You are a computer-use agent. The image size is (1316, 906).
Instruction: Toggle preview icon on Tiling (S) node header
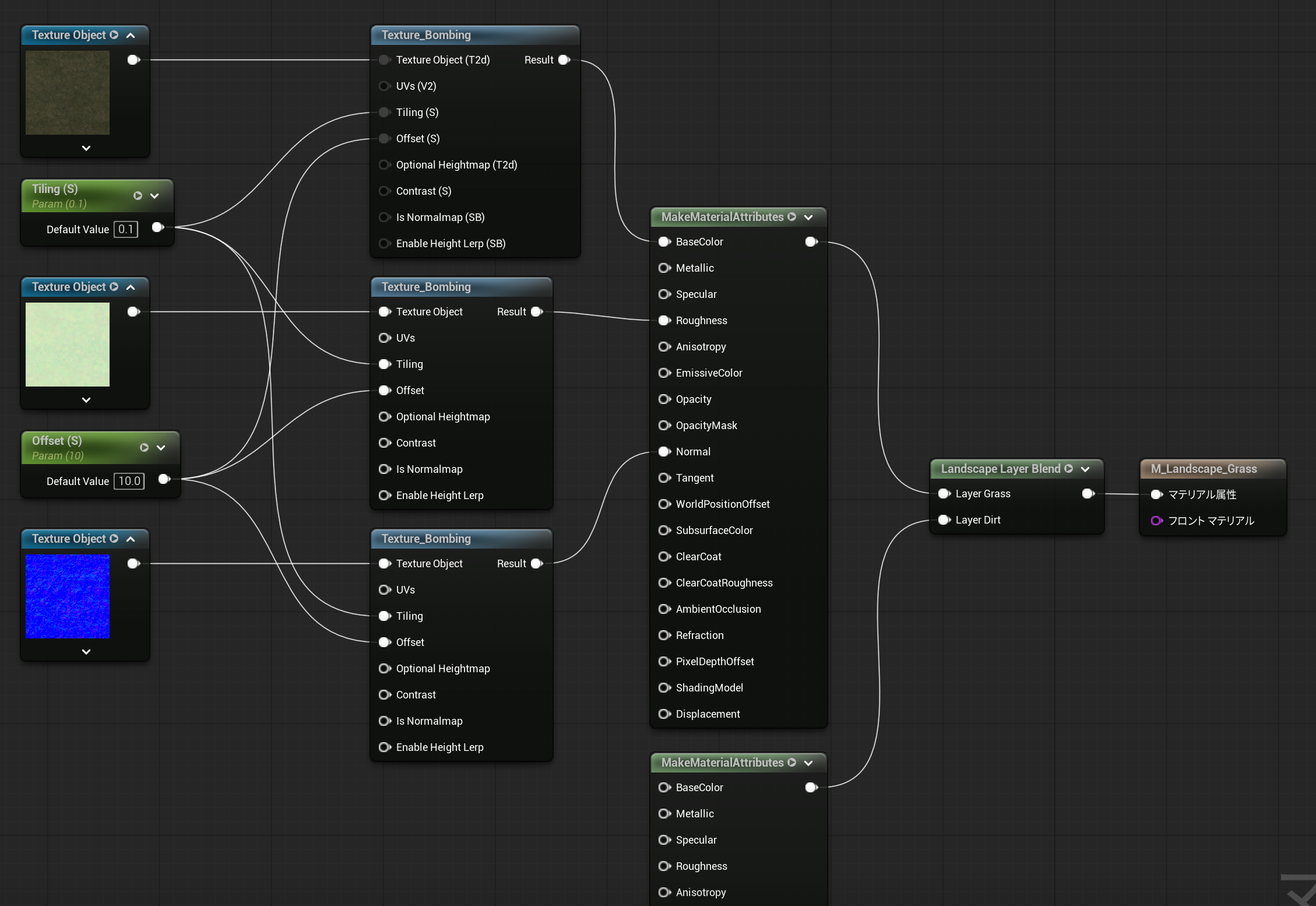pos(138,196)
